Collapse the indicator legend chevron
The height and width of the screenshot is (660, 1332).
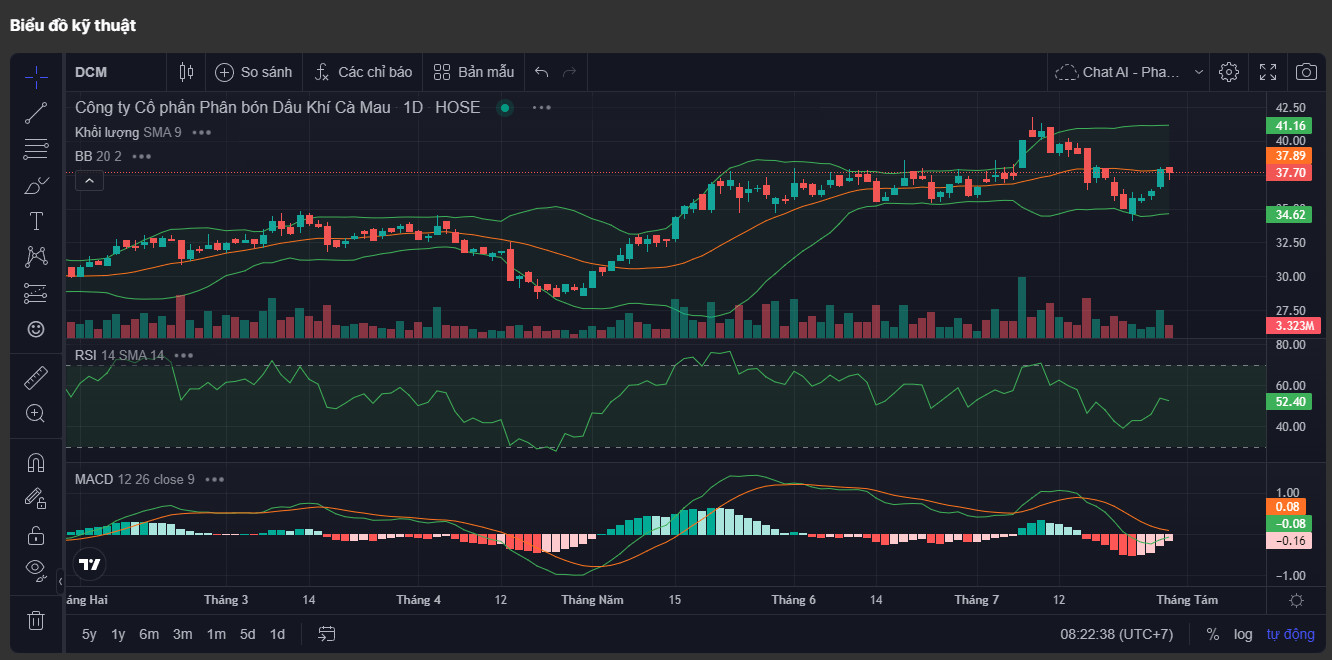point(89,181)
